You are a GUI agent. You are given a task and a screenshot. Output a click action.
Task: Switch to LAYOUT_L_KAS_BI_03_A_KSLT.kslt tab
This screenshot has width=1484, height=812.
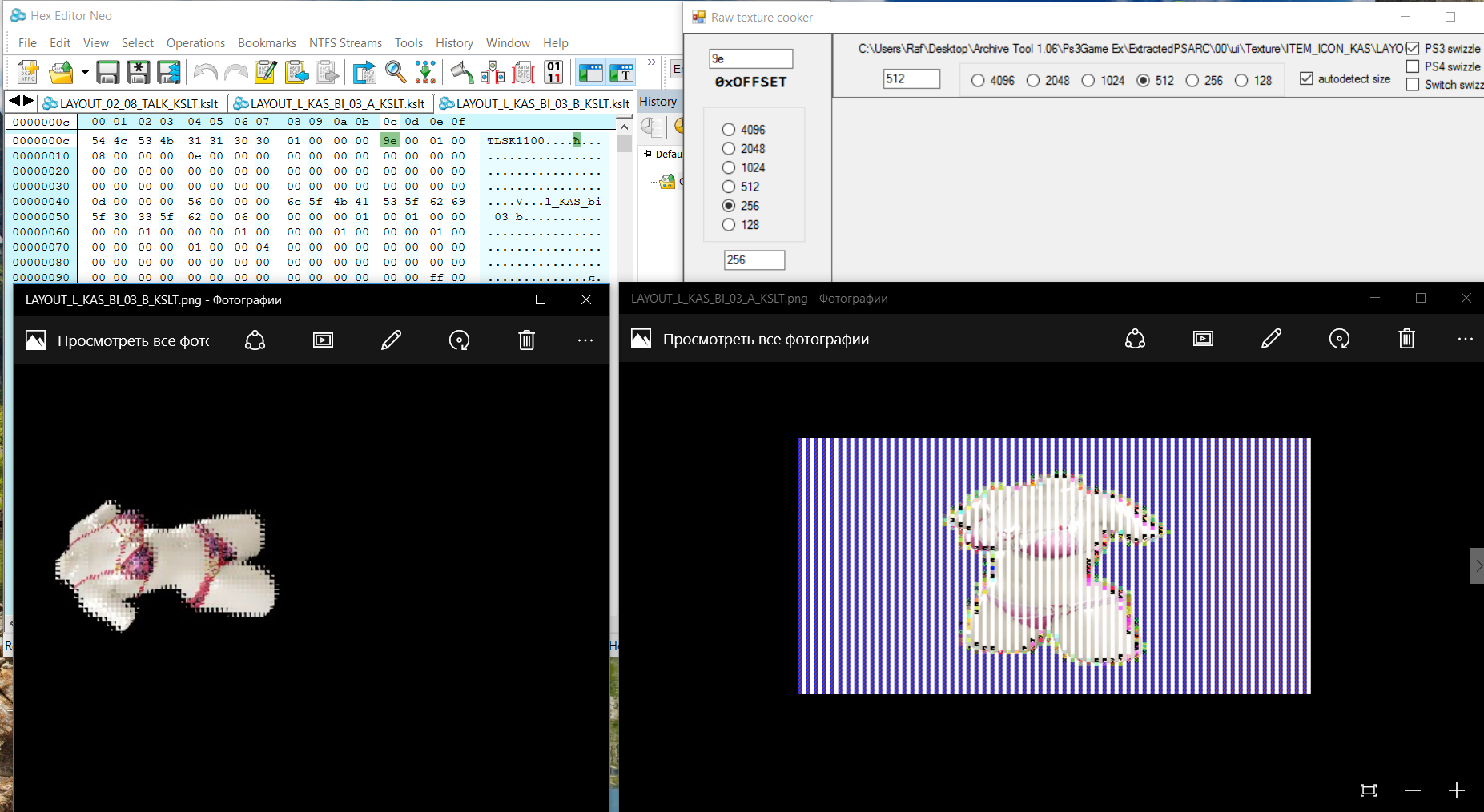coord(331,103)
